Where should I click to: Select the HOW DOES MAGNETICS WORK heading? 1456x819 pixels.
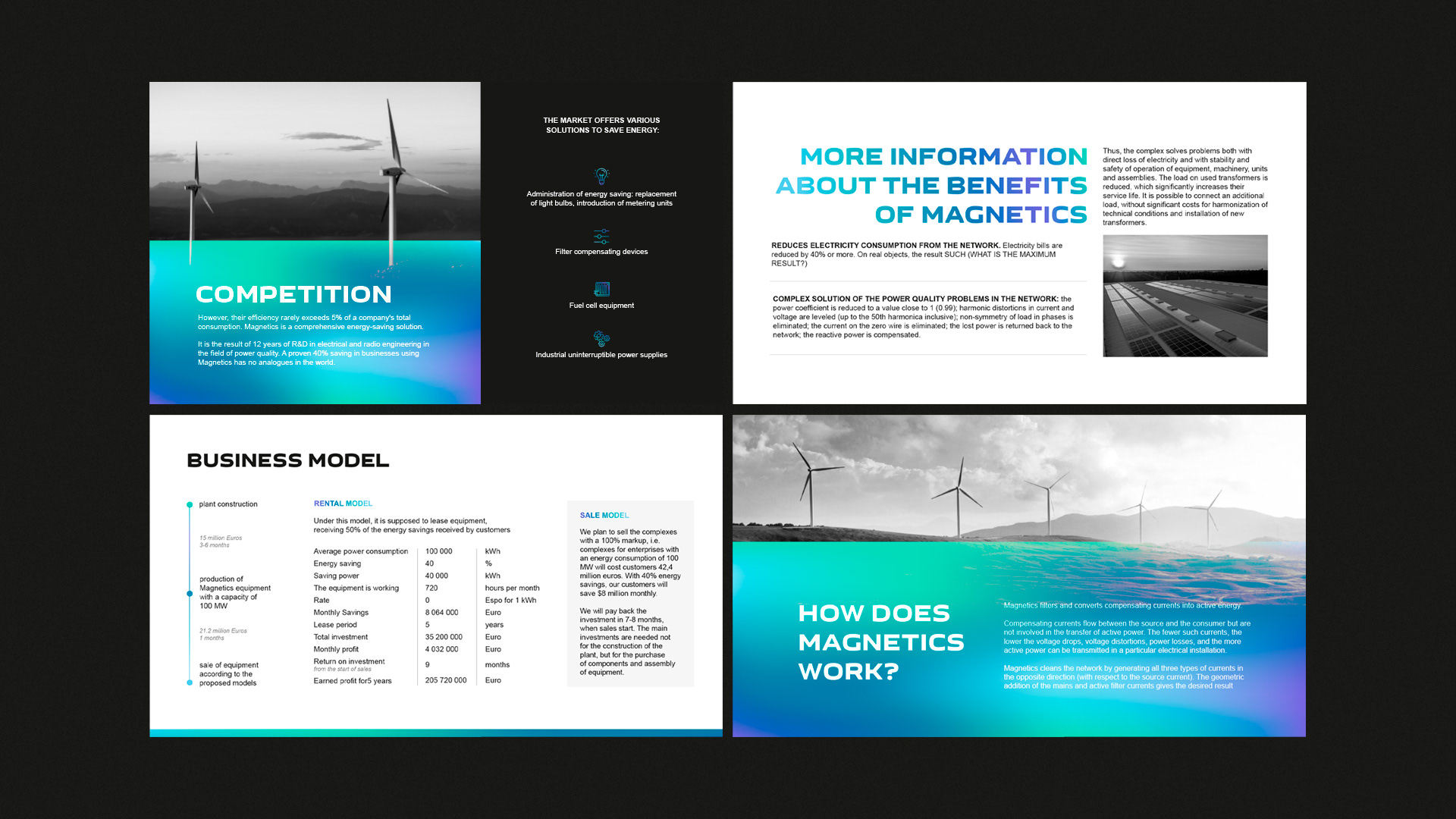click(x=880, y=642)
